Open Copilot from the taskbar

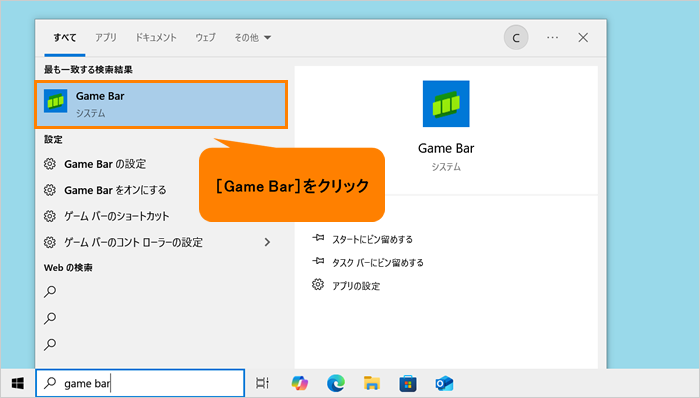300,383
